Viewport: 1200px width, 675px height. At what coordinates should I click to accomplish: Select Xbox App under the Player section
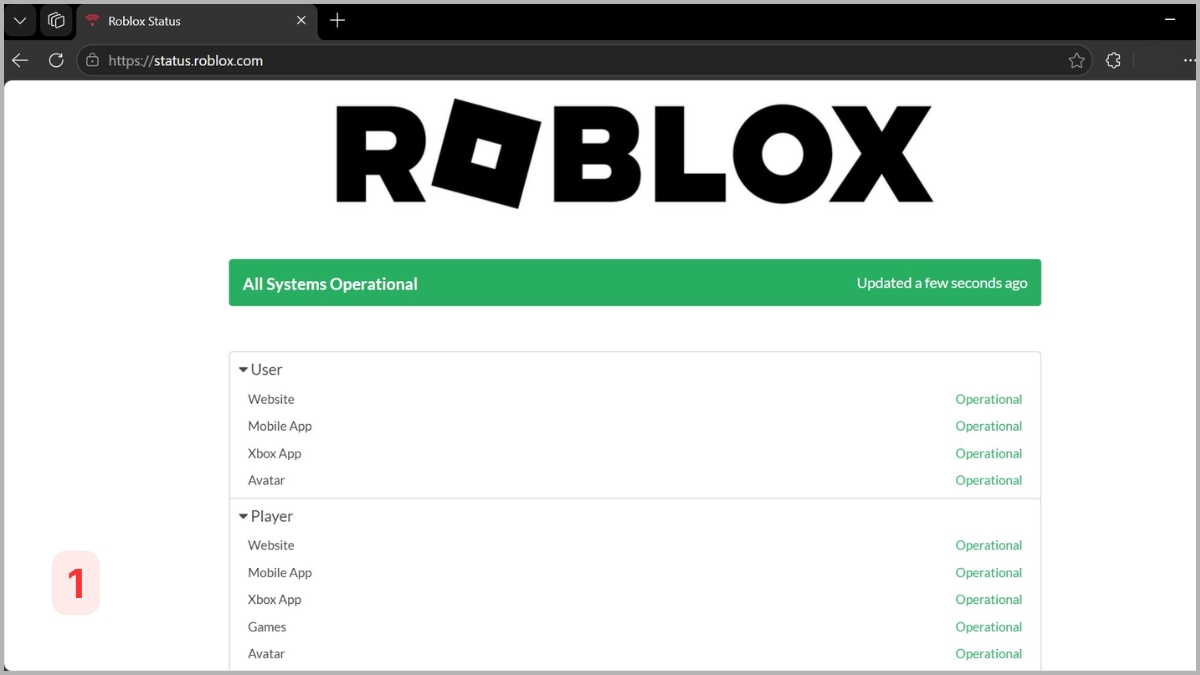click(x=275, y=599)
